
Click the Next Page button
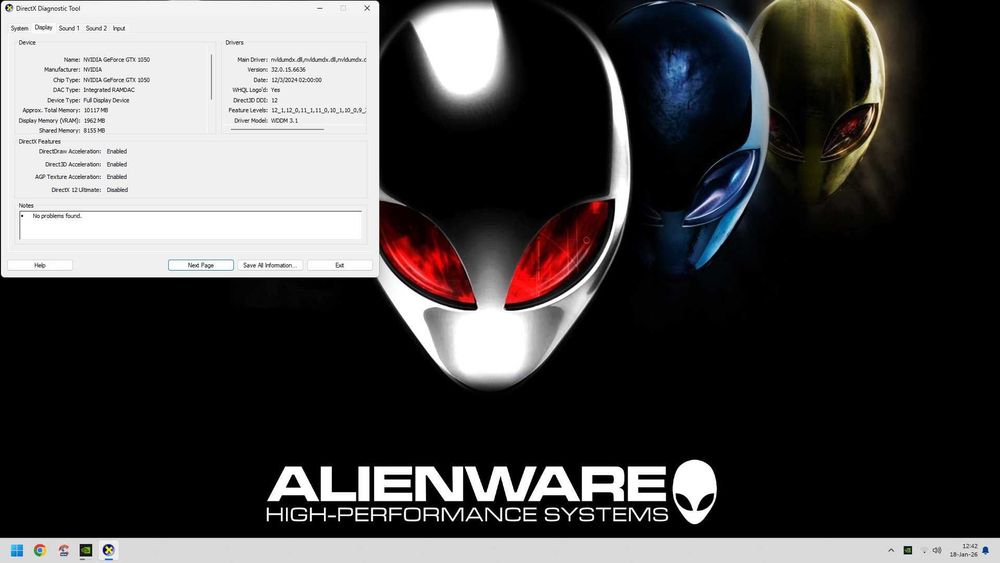click(x=201, y=265)
